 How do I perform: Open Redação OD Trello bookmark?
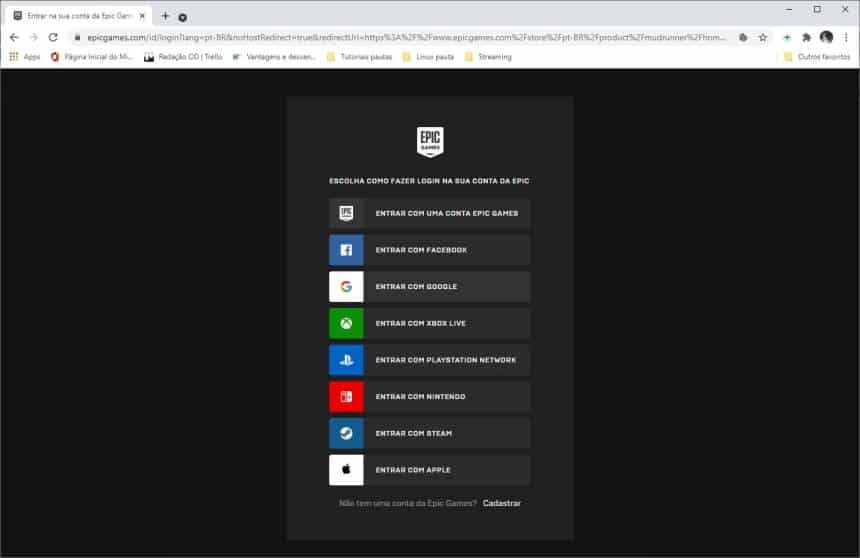[183, 57]
